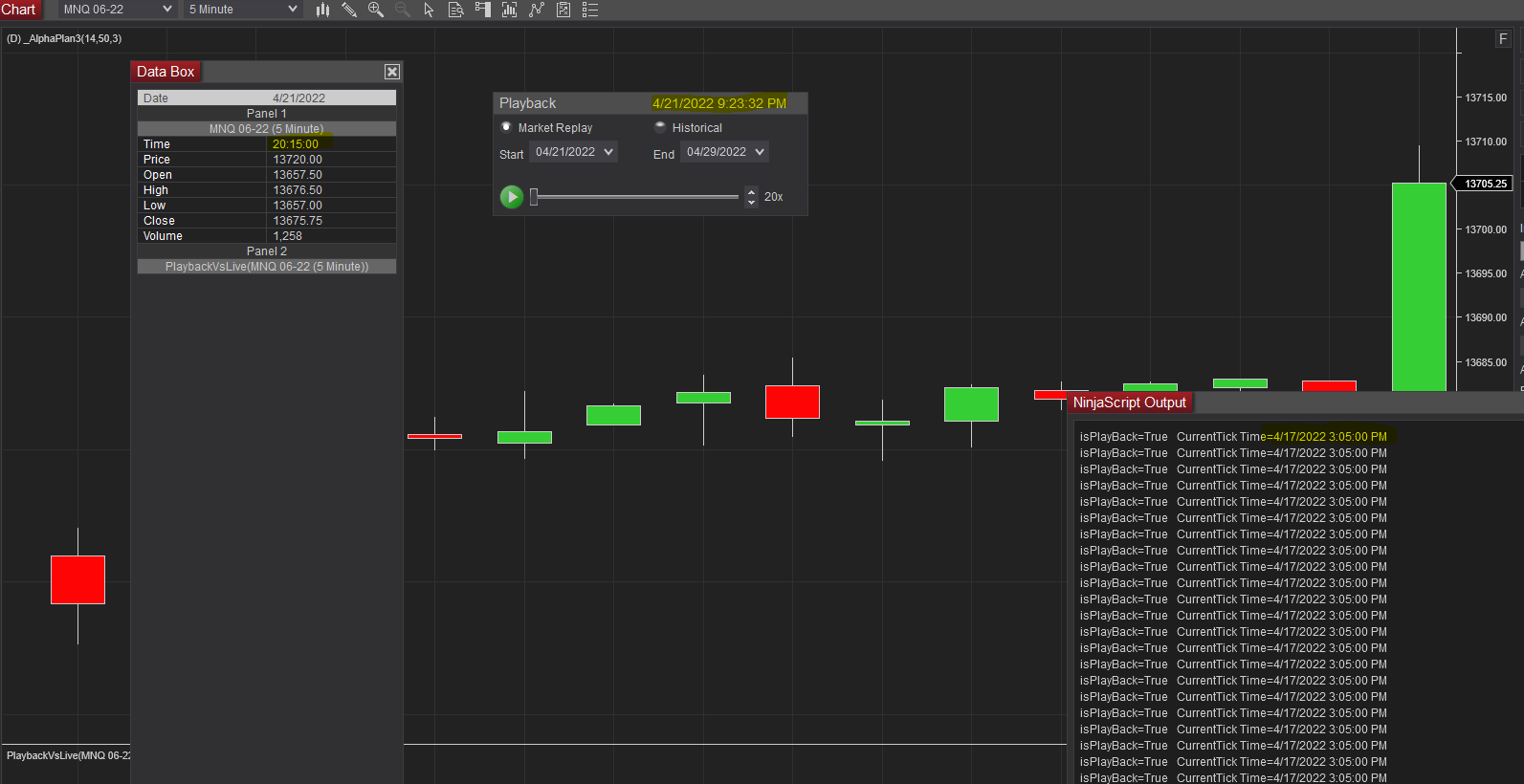Open the MNQ 06-22 instrument selector
This screenshot has width=1524, height=784.
coord(118,10)
